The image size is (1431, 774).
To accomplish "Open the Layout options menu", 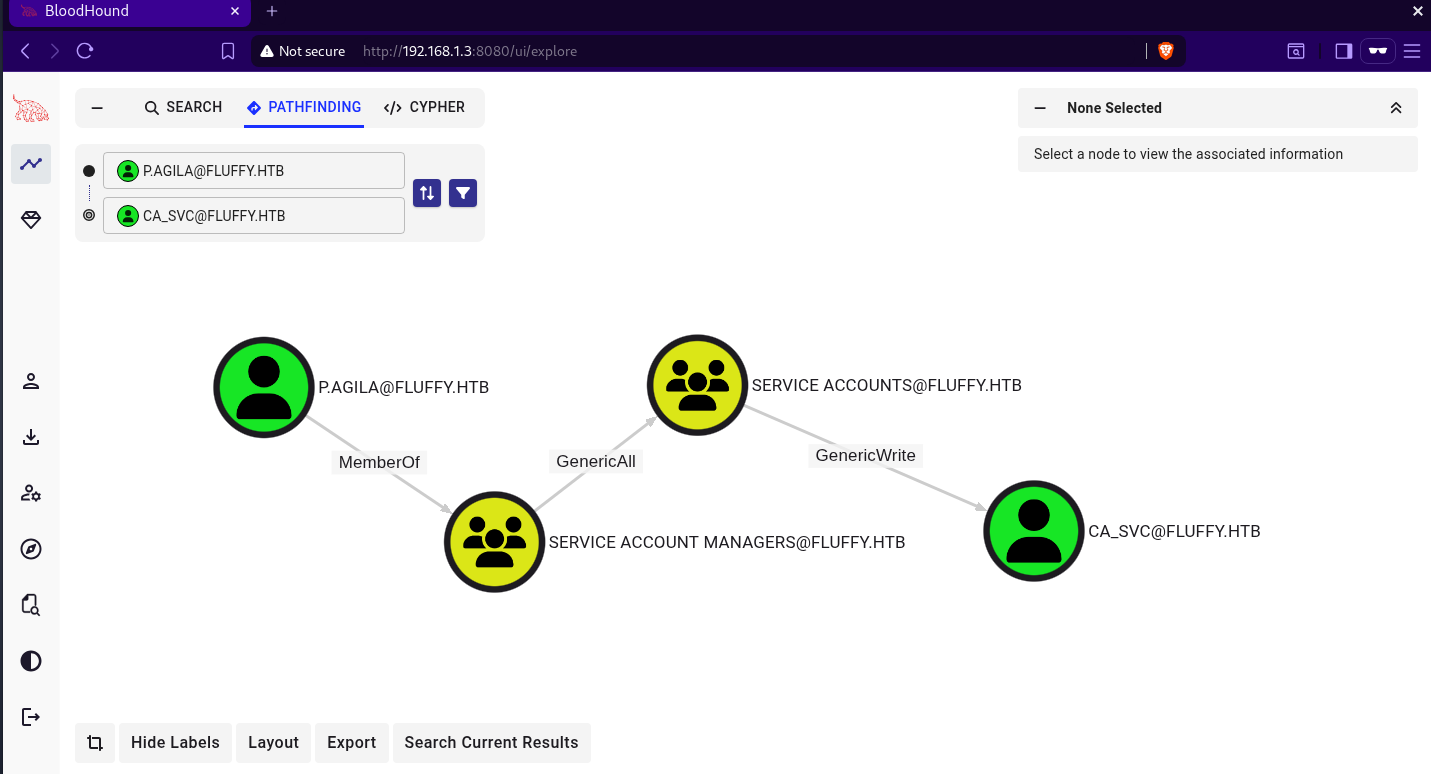I will [273, 743].
